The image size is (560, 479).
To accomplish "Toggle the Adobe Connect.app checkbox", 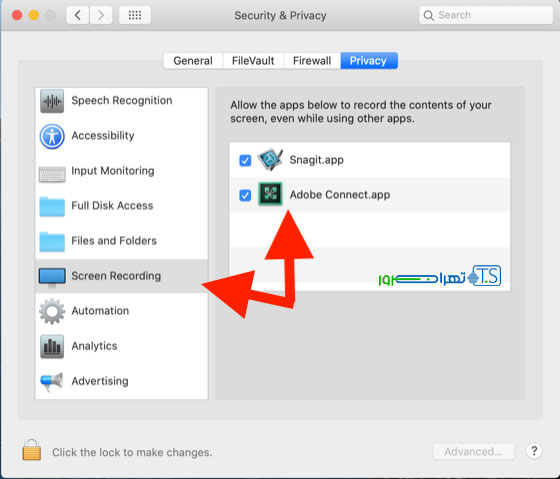I will tap(245, 195).
